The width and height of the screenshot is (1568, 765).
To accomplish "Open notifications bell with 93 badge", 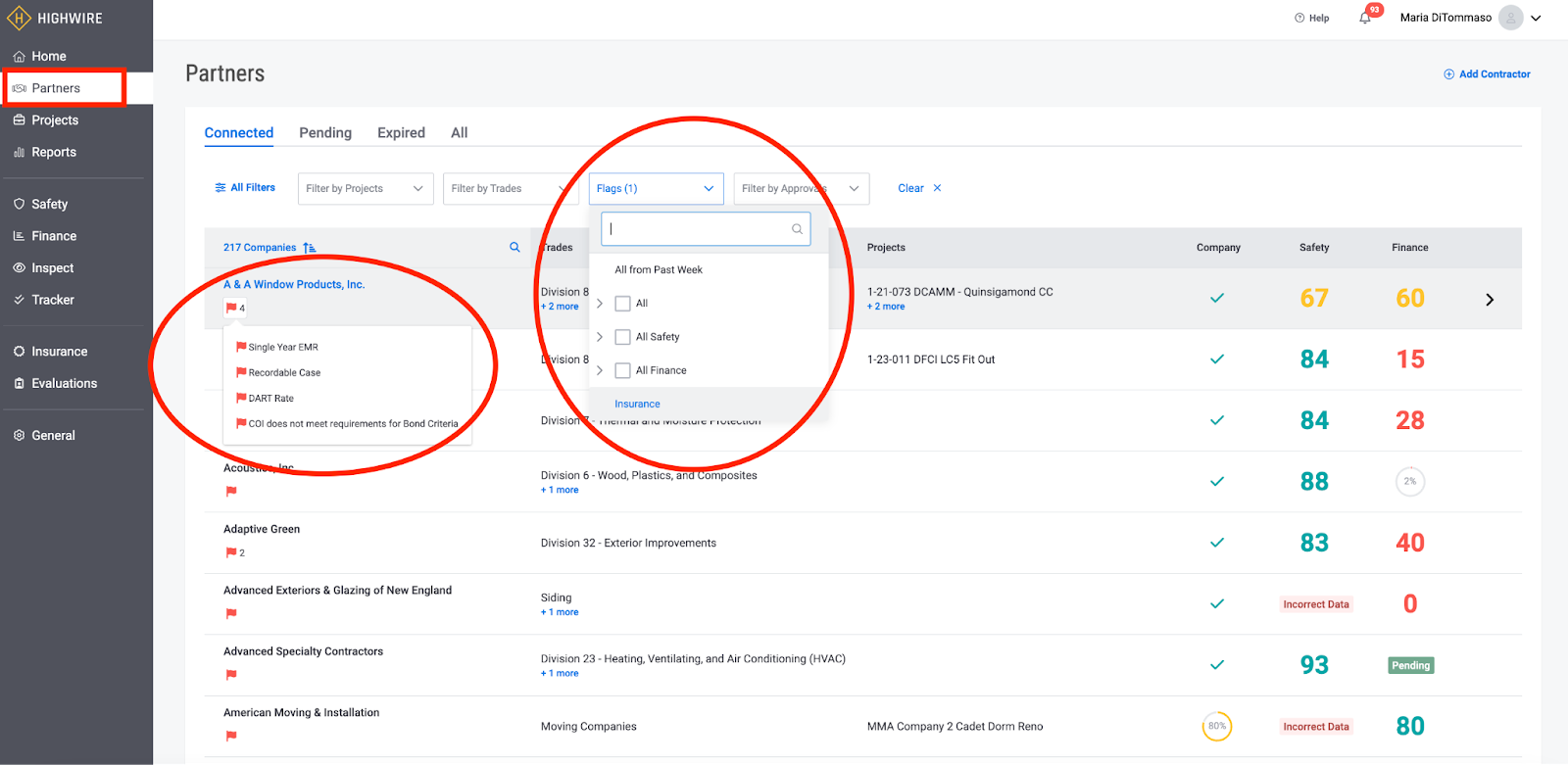I will click(1366, 17).
